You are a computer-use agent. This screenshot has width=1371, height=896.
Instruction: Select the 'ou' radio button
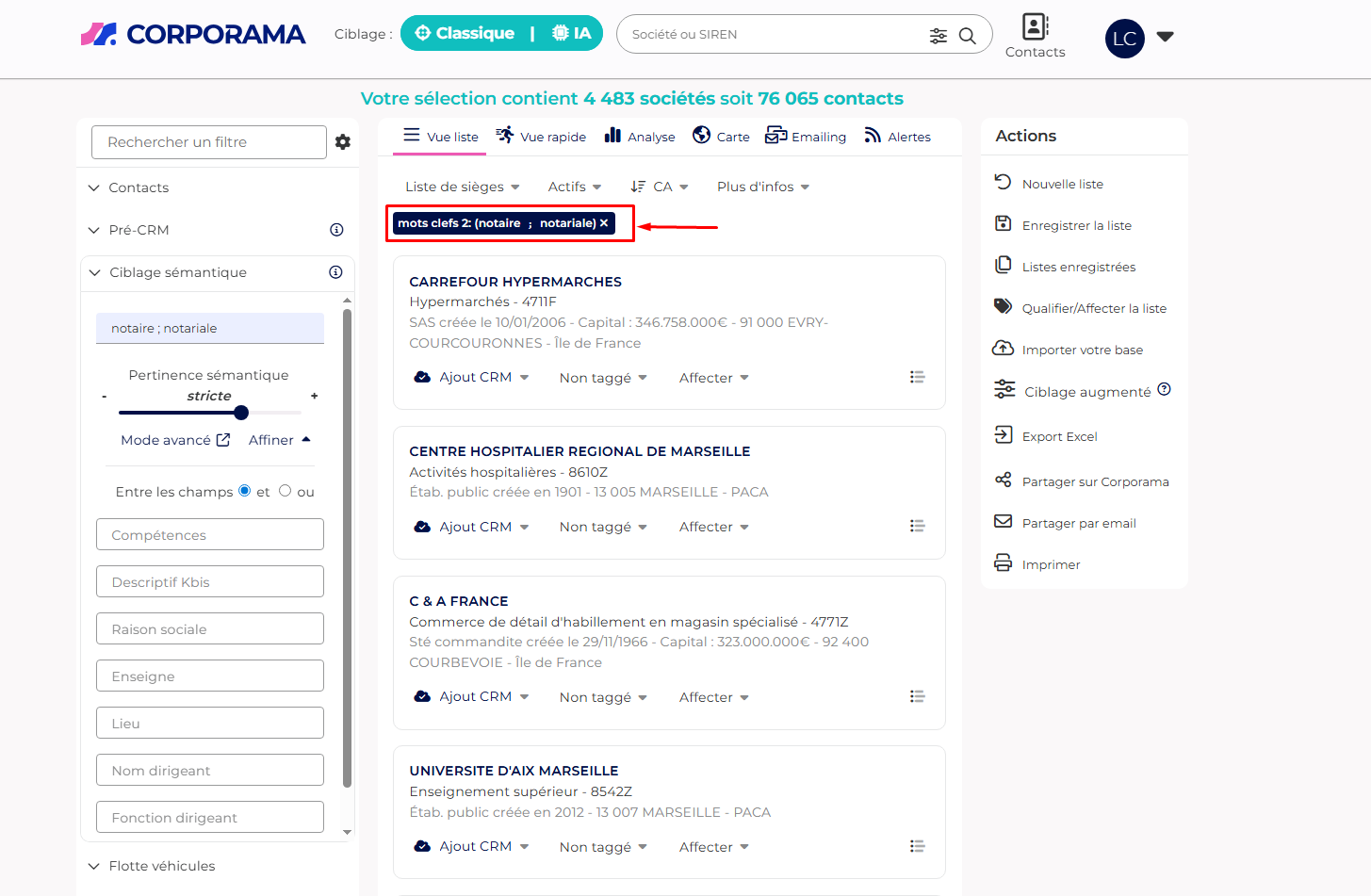[x=286, y=491]
